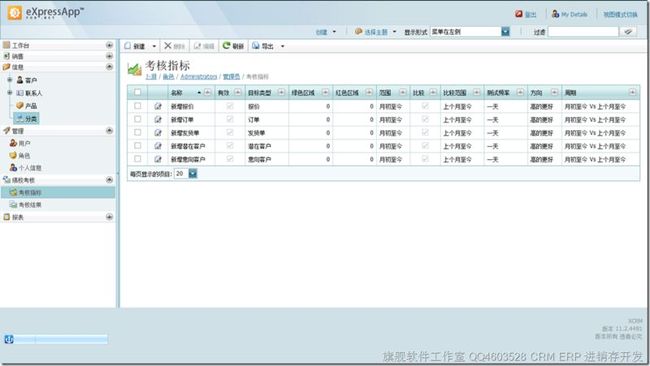
Task: Collapse the 管理 sidebar group
Action: coord(109,131)
